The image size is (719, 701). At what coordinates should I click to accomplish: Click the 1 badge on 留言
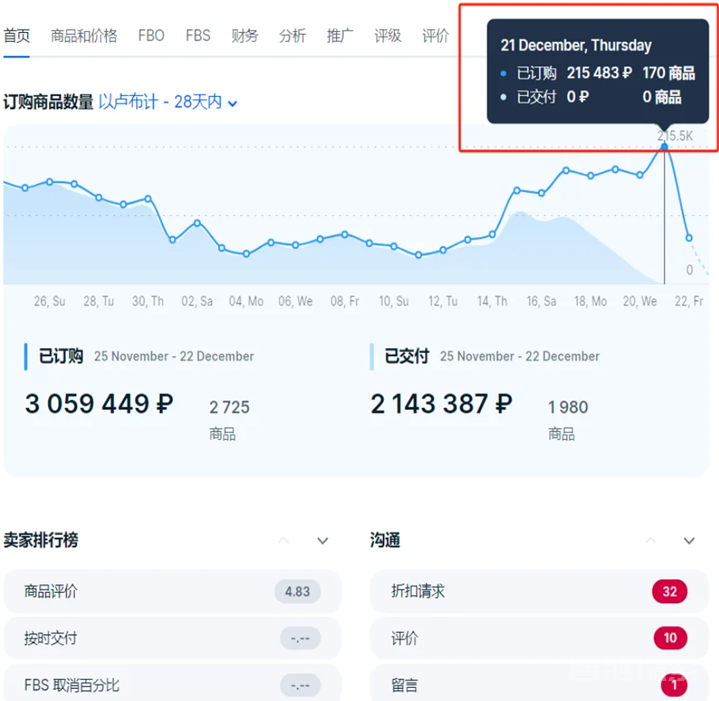coord(674,685)
